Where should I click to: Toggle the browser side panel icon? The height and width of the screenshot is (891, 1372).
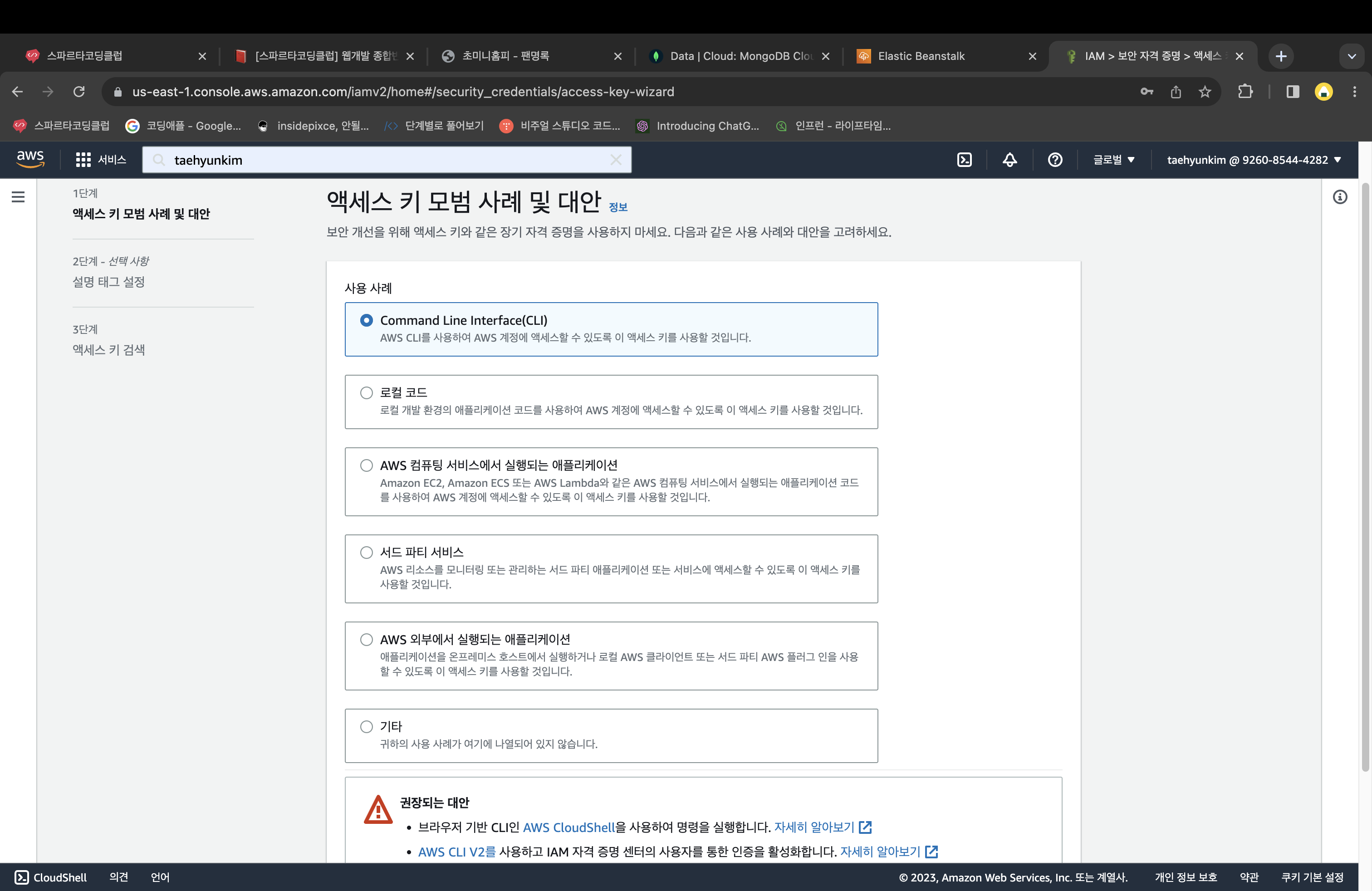1293,92
